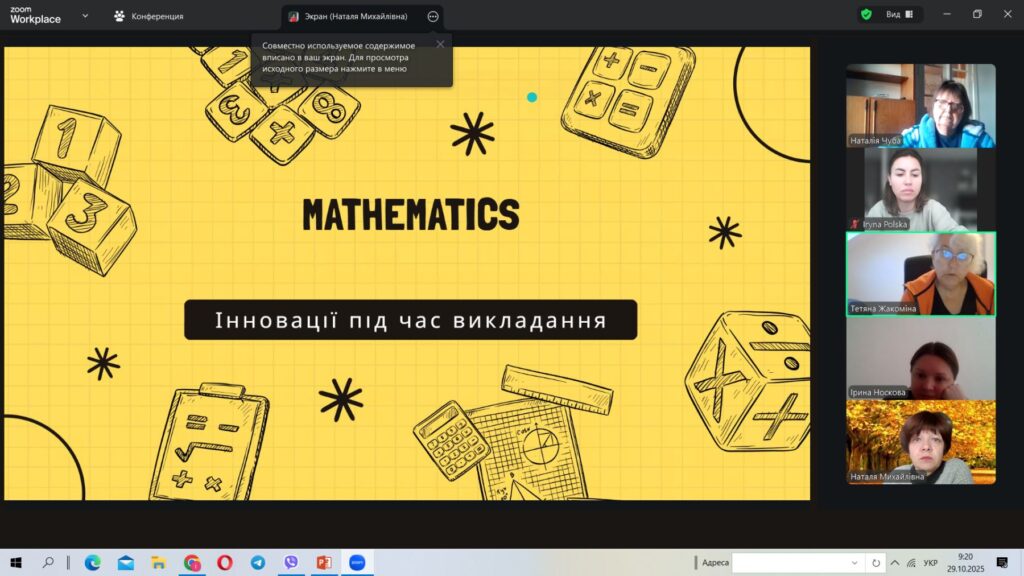Open Telegram from the taskbar
The width and height of the screenshot is (1024, 576).
(258, 563)
